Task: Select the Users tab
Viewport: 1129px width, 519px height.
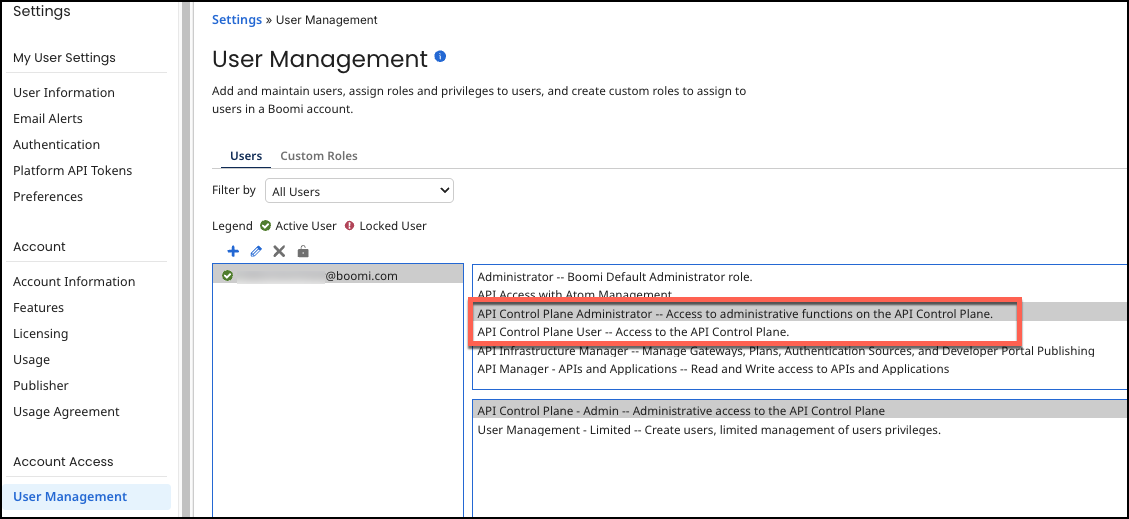Action: [246, 156]
